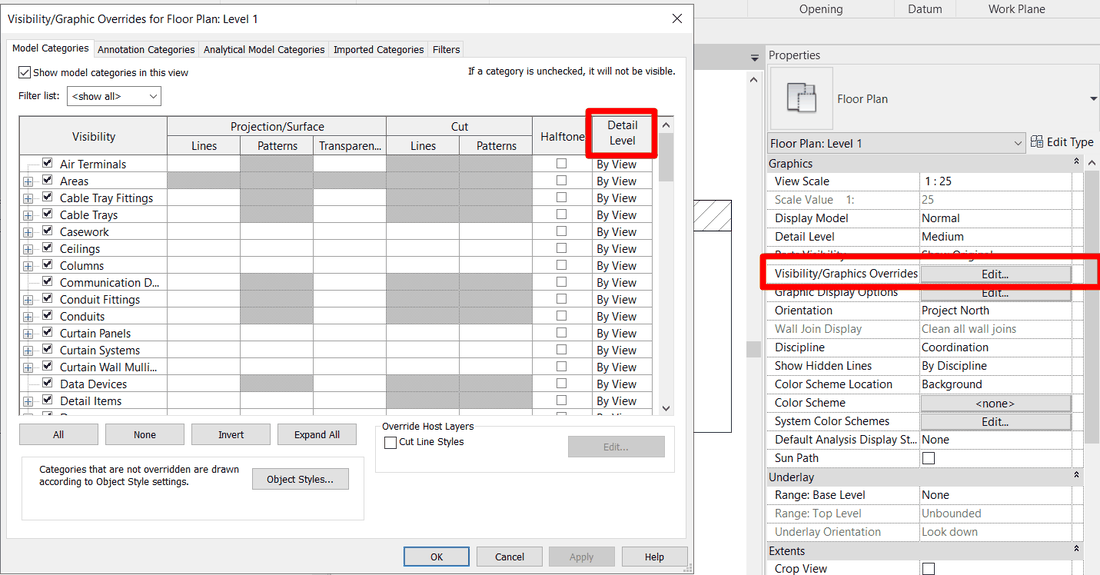Click the Discipline value Coordination

tap(995, 347)
